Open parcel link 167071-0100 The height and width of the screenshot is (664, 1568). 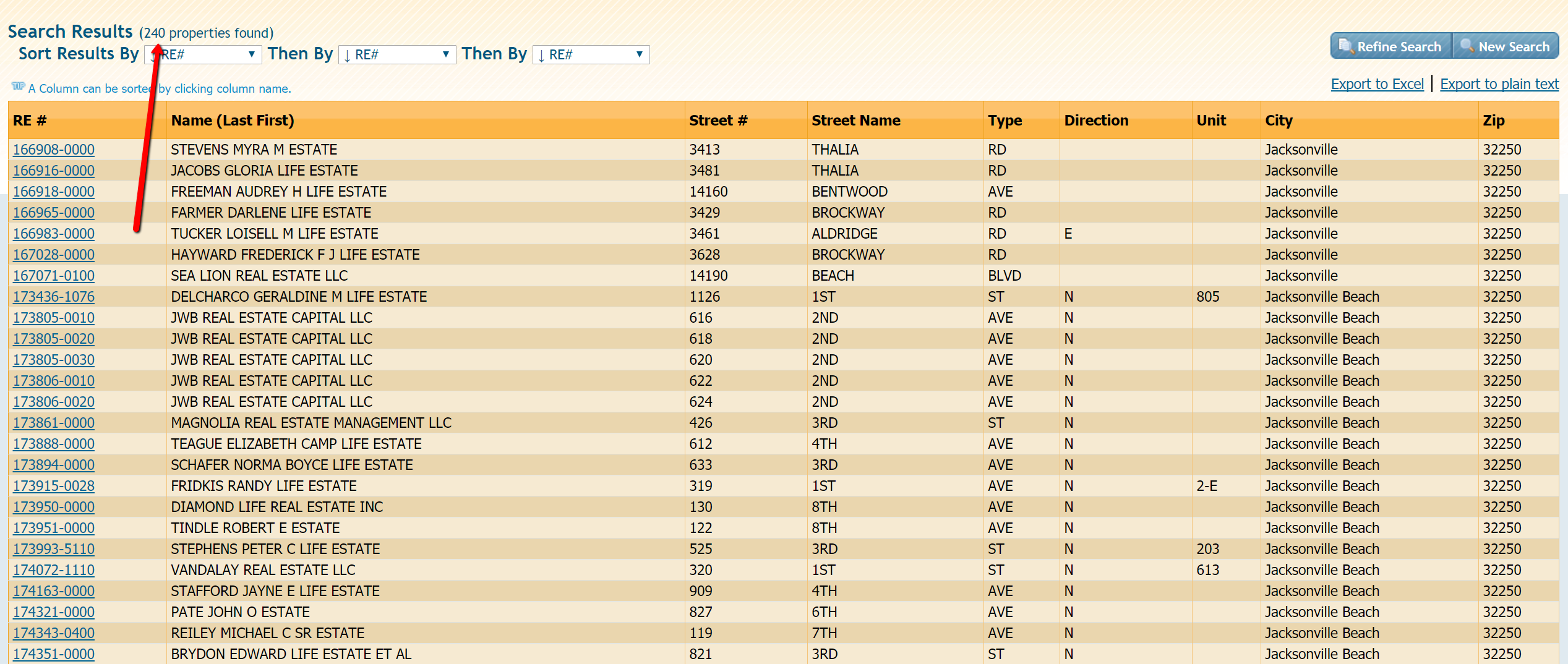(54, 276)
